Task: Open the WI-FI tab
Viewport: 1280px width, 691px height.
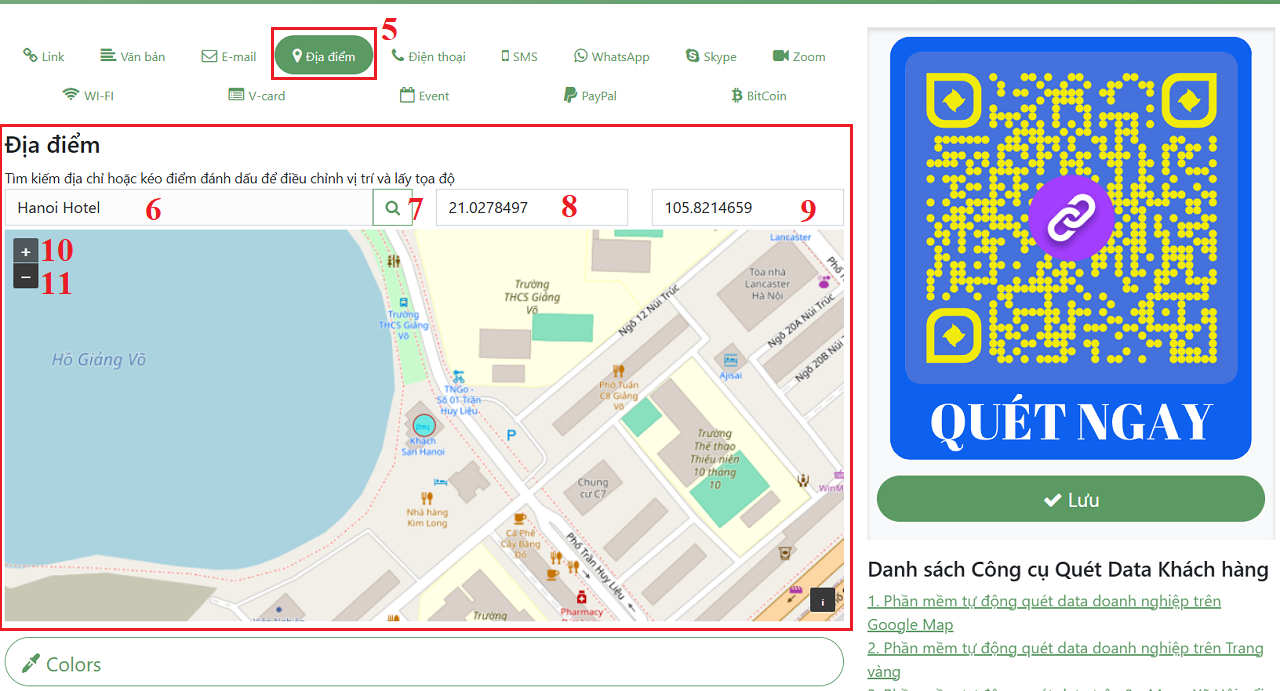Action: (88, 96)
